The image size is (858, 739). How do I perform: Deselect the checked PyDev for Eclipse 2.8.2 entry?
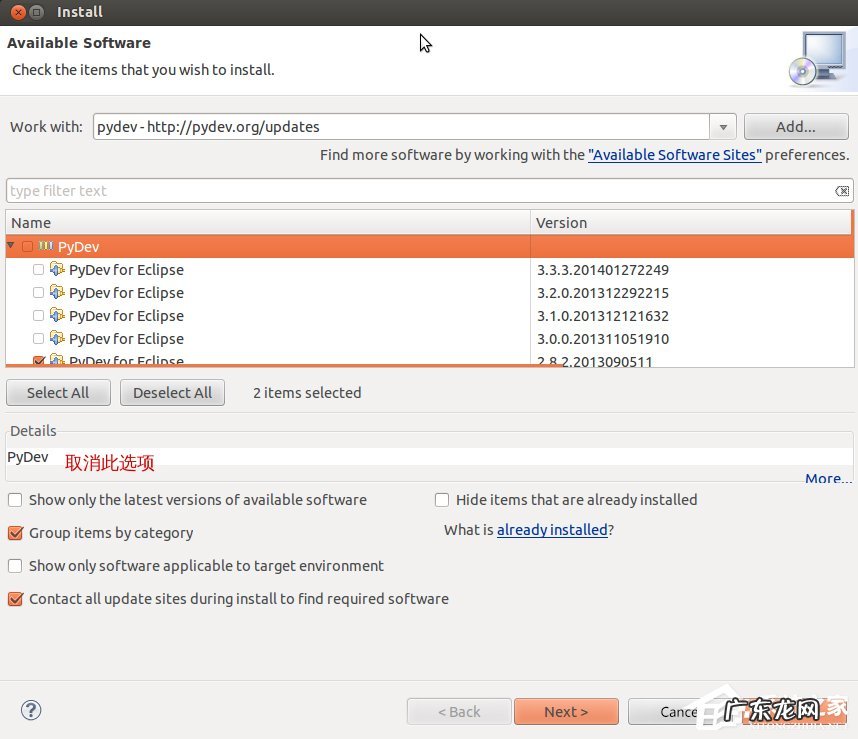coord(38,360)
